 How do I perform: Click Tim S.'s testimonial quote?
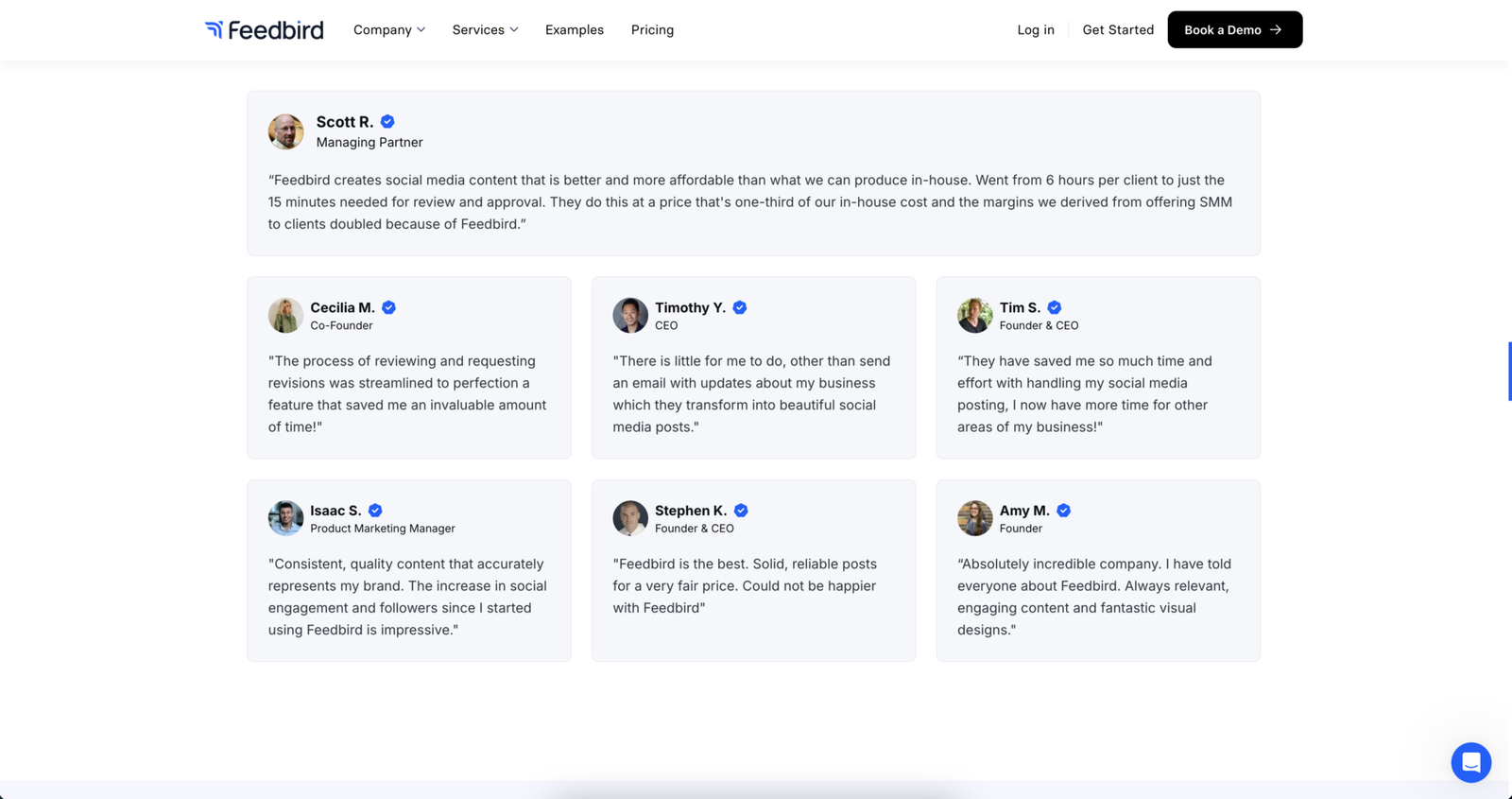tap(1085, 394)
